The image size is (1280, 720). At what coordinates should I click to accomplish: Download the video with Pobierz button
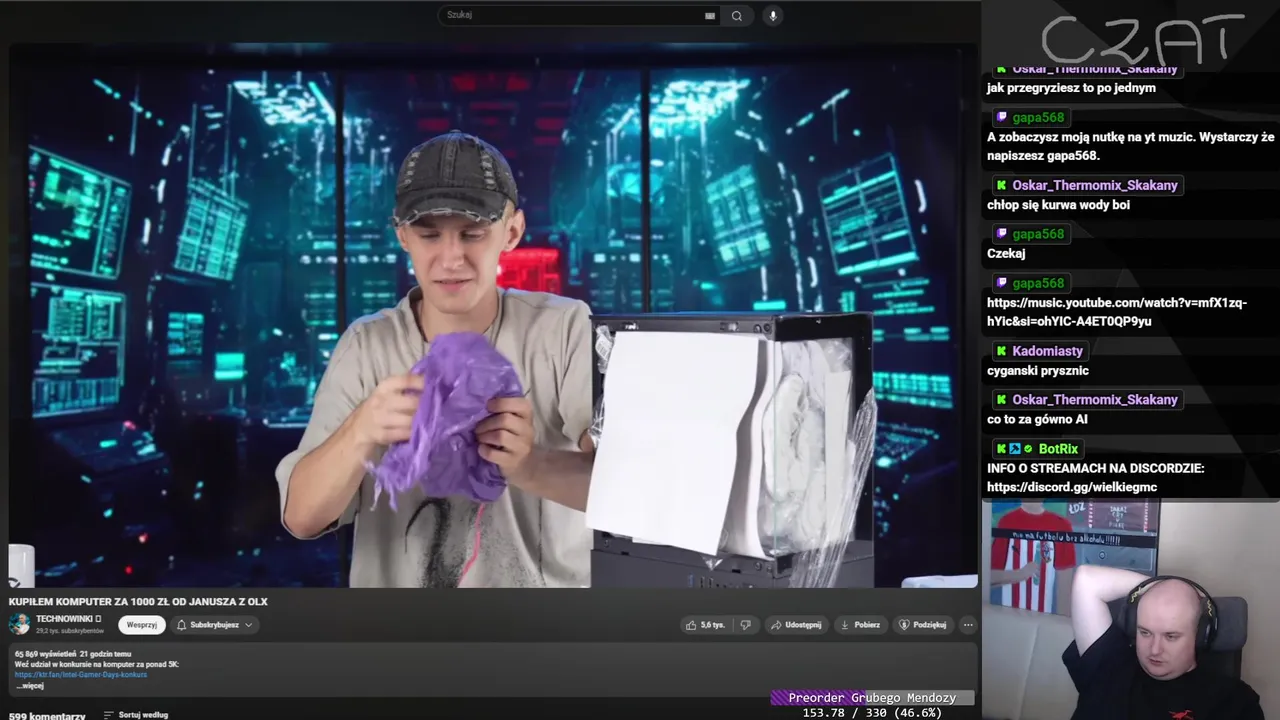pos(860,625)
